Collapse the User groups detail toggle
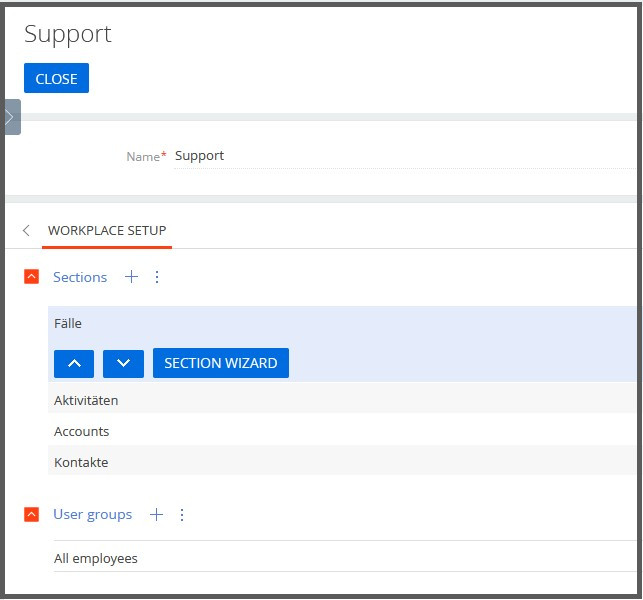Image resolution: width=643 pixels, height=600 pixels. click(x=32, y=514)
